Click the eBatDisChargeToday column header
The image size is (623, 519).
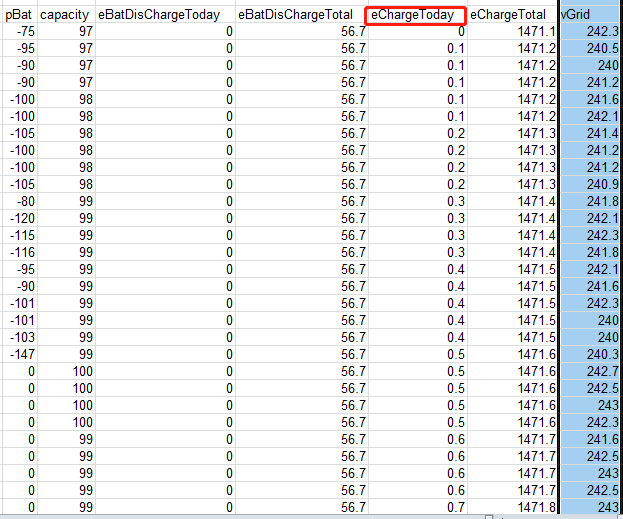164,15
